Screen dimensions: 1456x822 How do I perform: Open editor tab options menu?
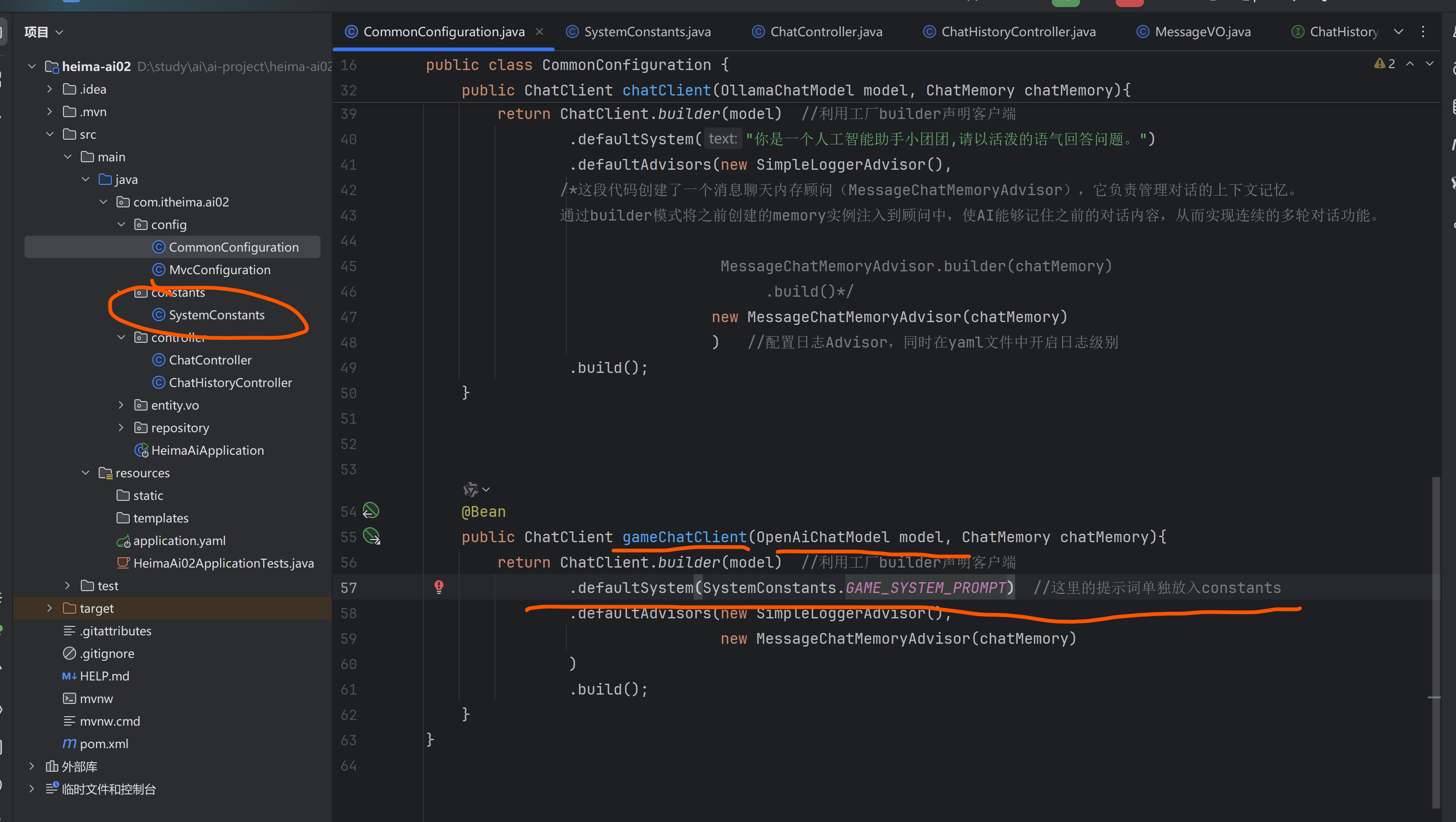pos(1423,32)
